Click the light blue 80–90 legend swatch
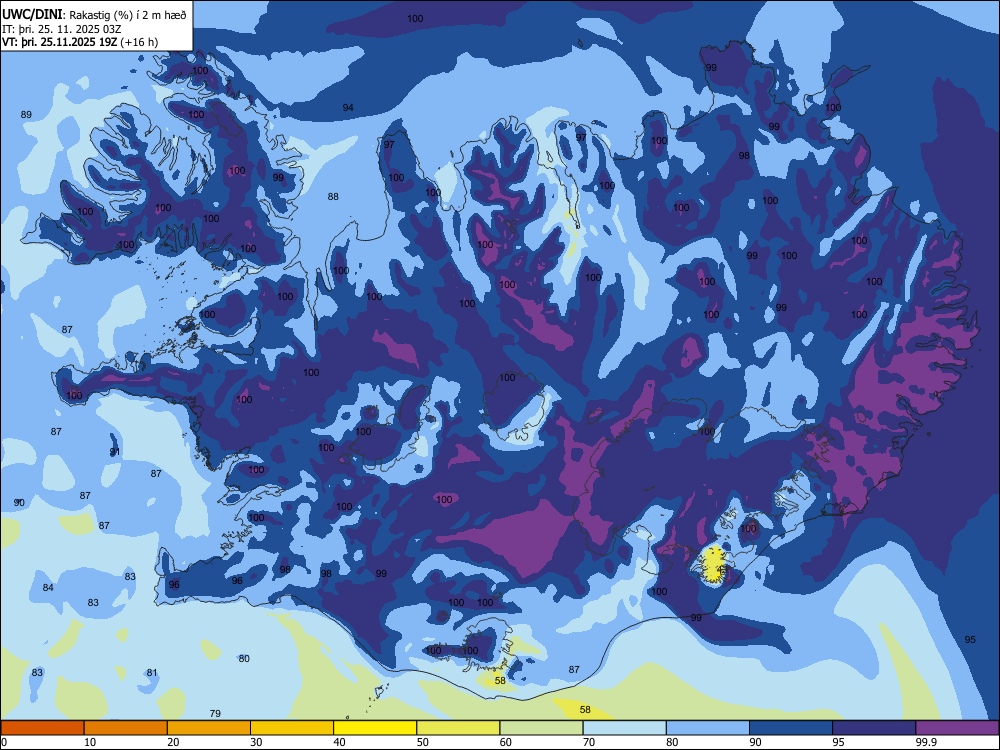 [x=708, y=728]
